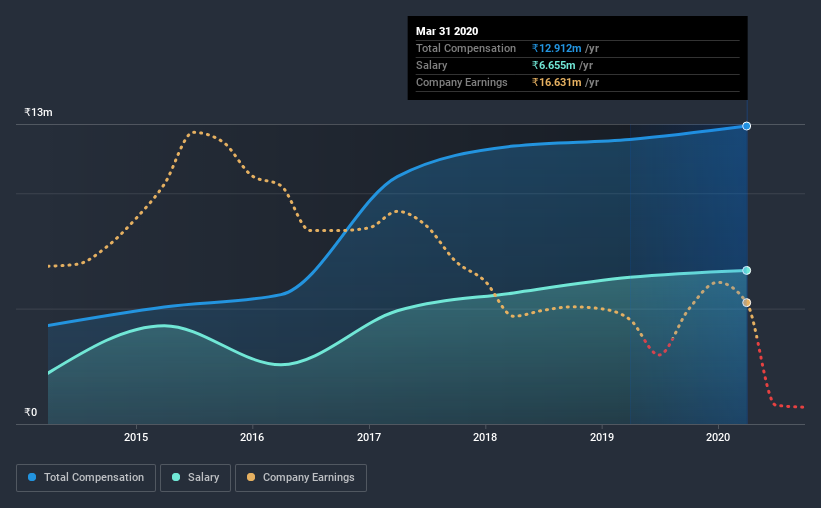Click the Mar 31 2020 tooltip date
The height and width of the screenshot is (508, 821).
click(447, 31)
